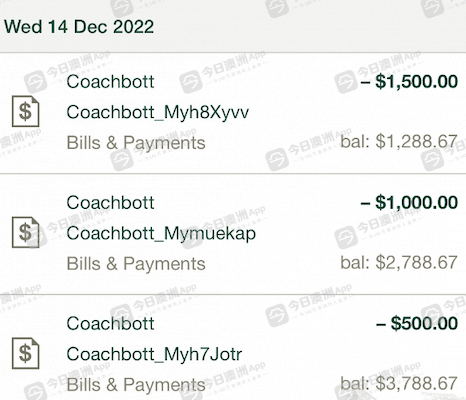Open the $500.00 Coachbott transaction
Screen dimensions: 466x400
coord(233,348)
